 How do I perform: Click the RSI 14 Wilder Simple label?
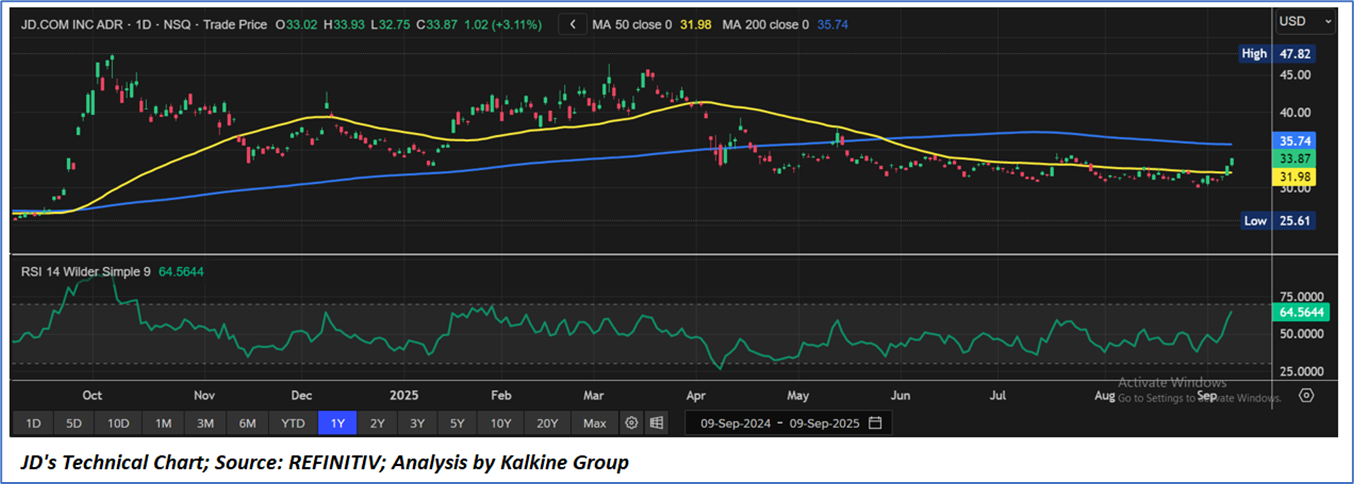tap(83, 271)
